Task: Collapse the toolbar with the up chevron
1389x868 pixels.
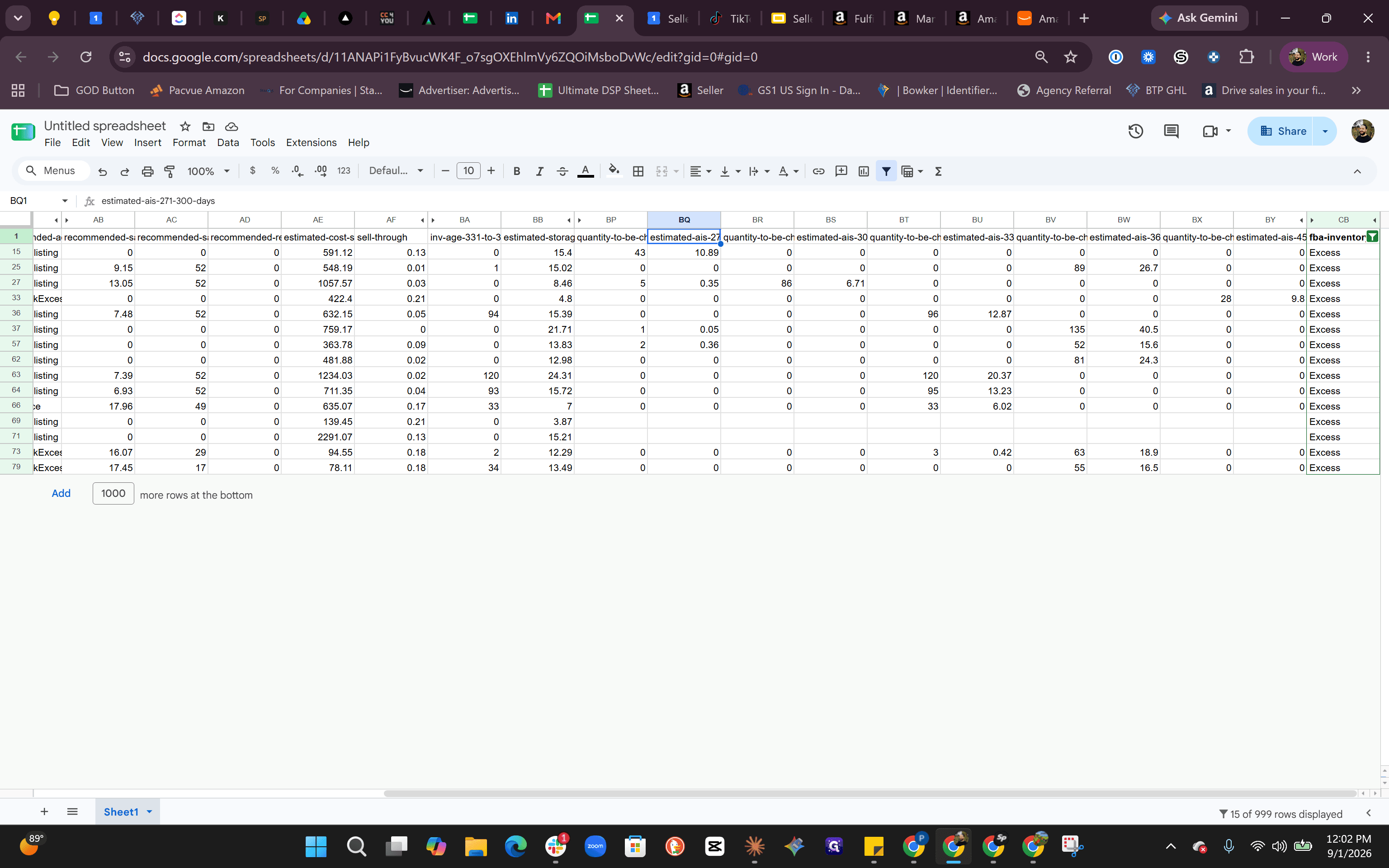Action: click(x=1357, y=171)
